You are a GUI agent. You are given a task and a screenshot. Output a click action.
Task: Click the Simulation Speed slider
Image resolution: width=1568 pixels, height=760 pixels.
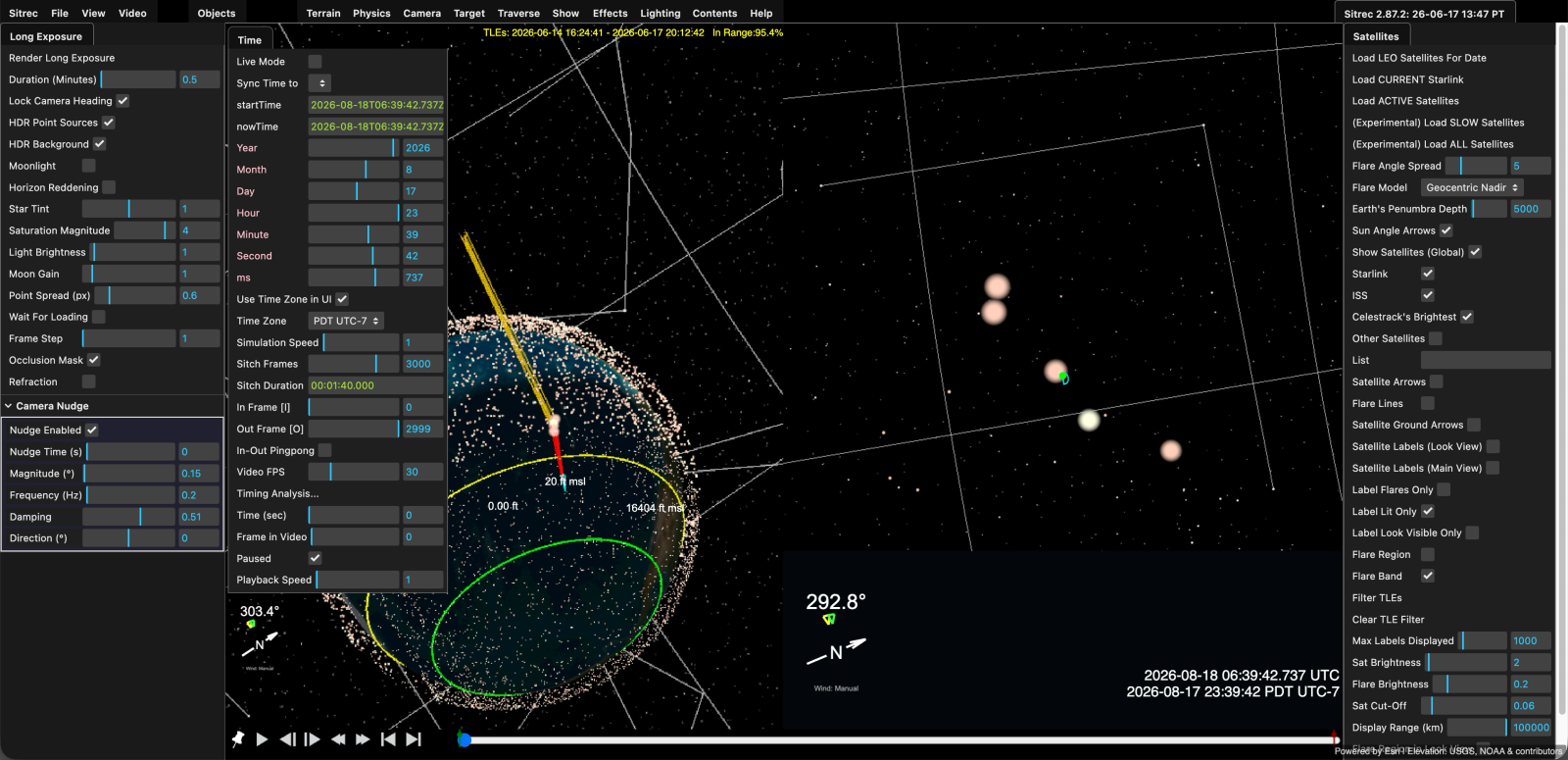(x=361, y=342)
